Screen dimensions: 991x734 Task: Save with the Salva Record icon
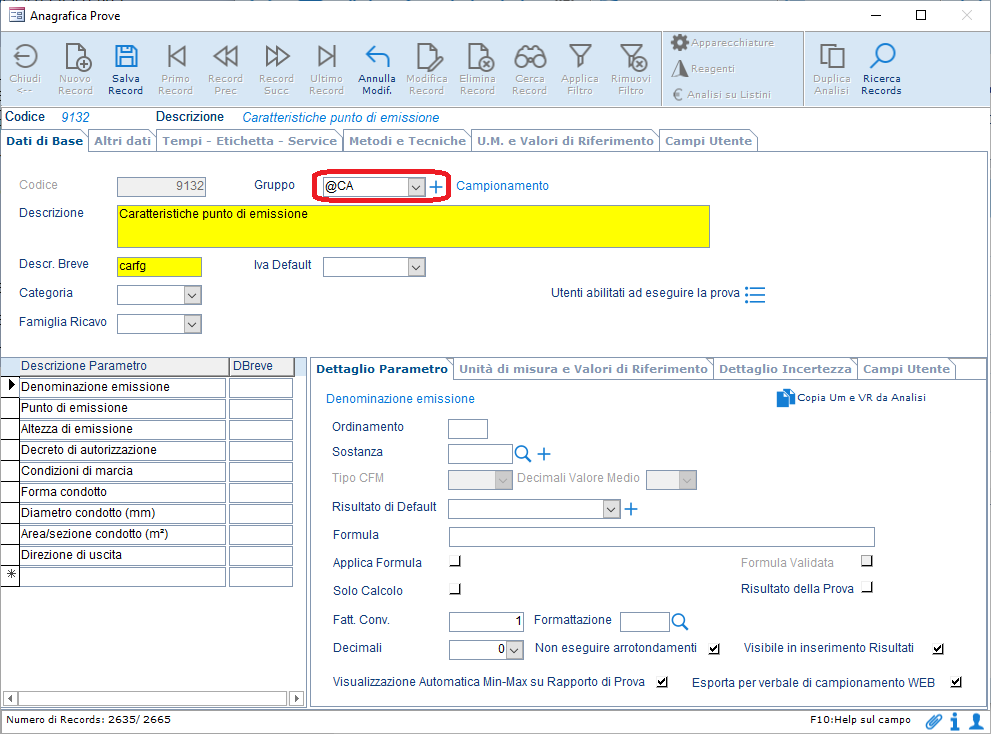(126, 69)
